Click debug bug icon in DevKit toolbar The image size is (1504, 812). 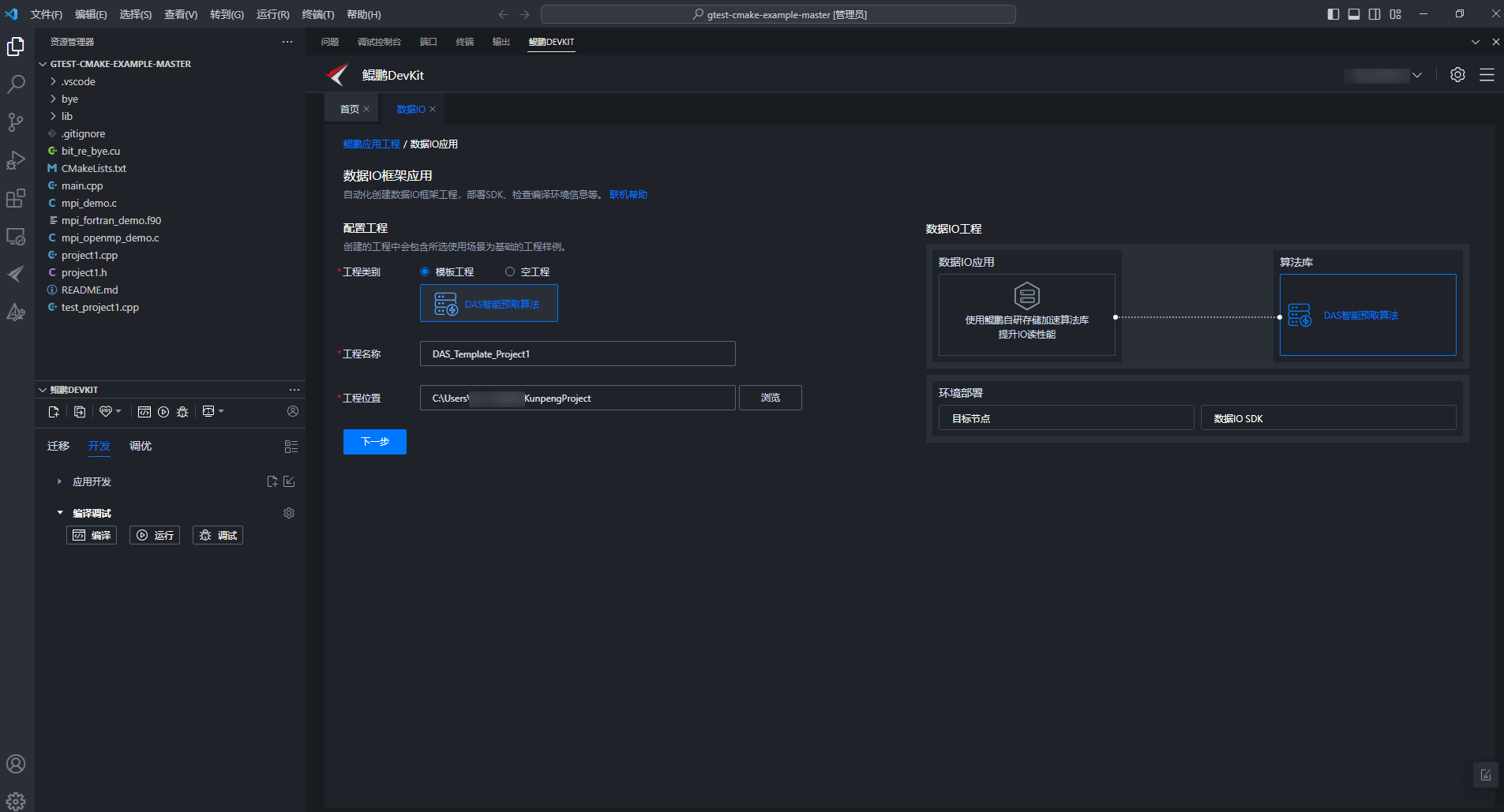pyautogui.click(x=182, y=412)
